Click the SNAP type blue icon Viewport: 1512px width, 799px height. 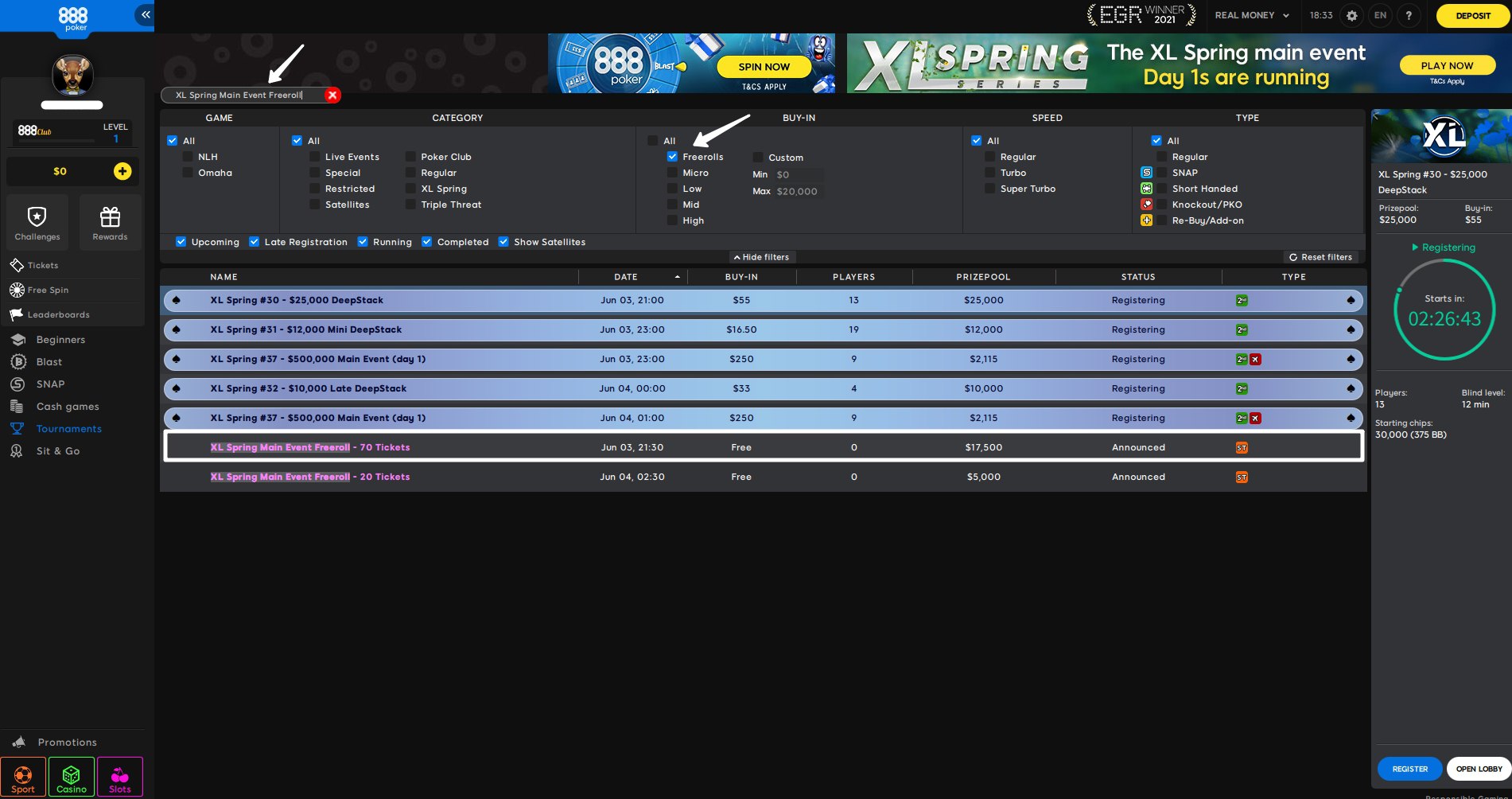(x=1146, y=173)
